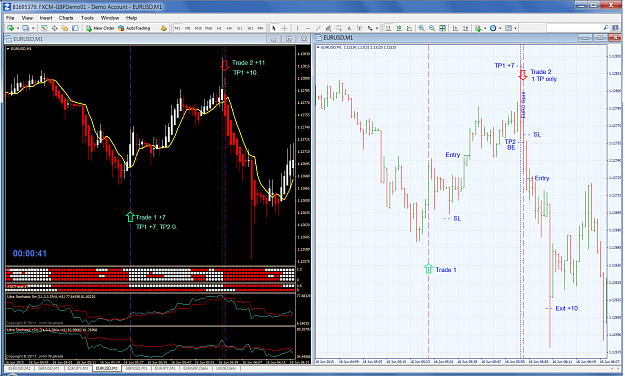
Task: Select the Trendline drawing tool
Action: pyautogui.click(x=318, y=28)
